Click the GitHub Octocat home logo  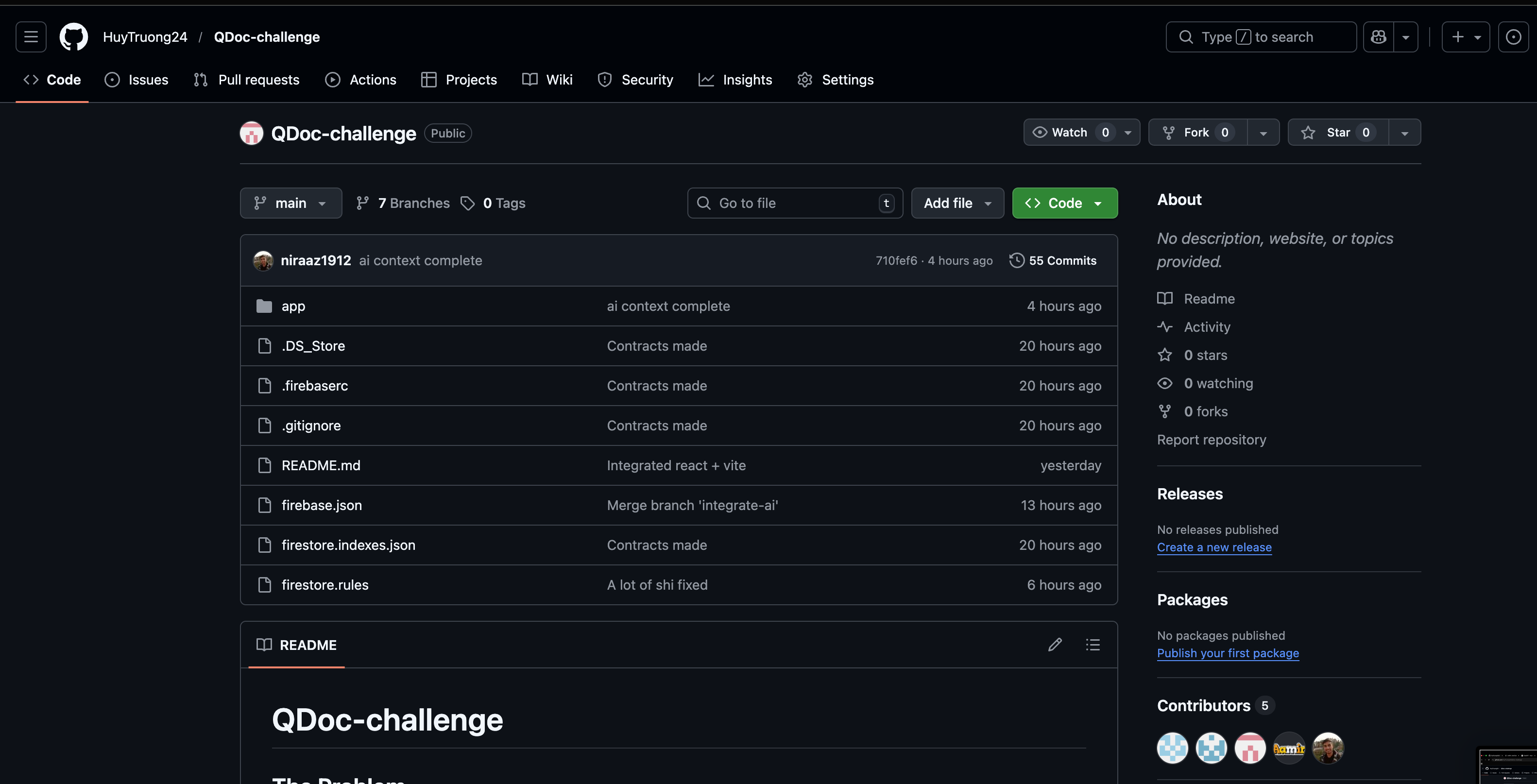[73, 37]
